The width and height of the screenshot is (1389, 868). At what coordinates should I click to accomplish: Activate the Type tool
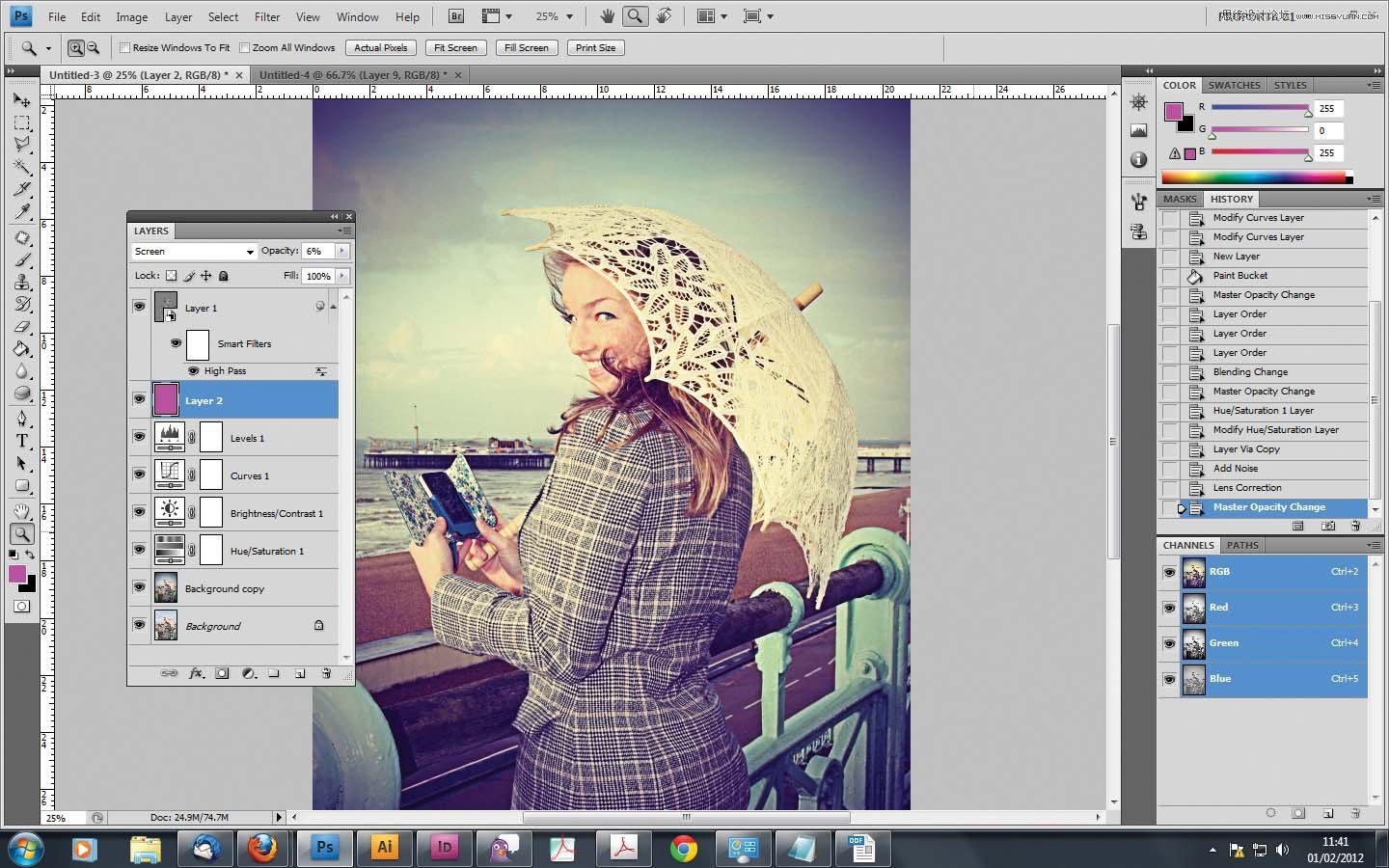coord(21,441)
